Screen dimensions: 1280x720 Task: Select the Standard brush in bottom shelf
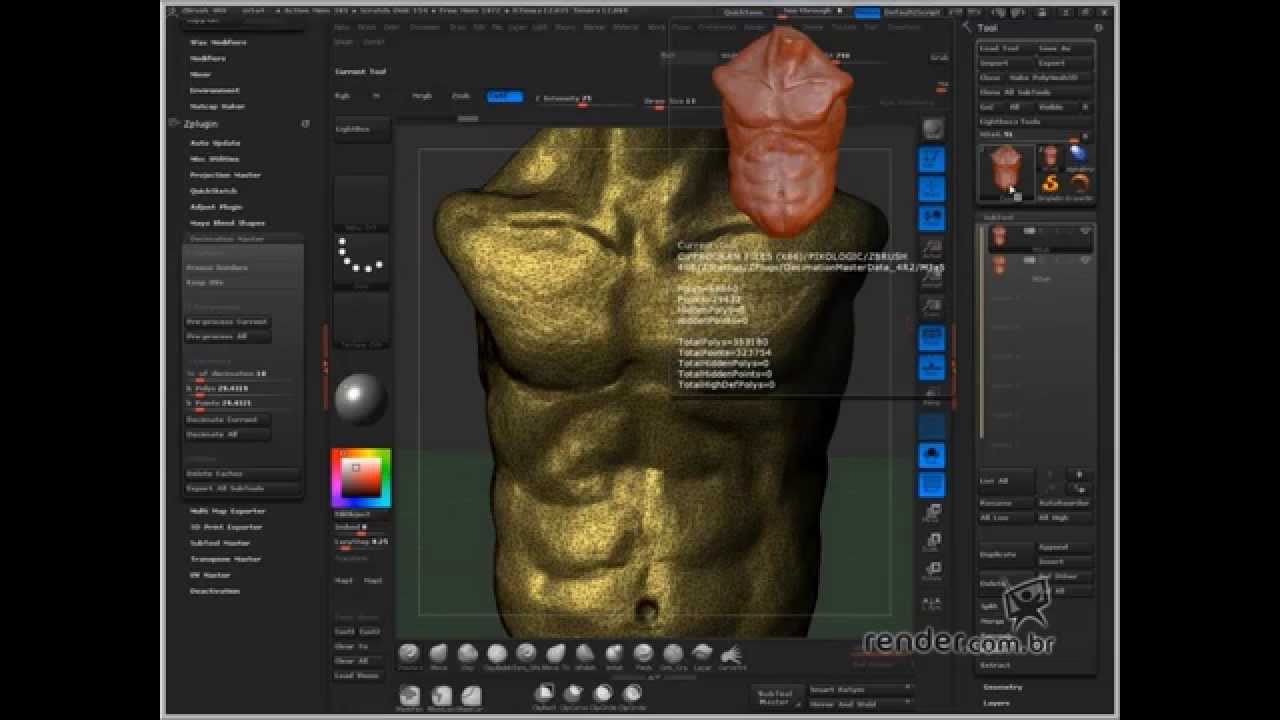coord(410,655)
